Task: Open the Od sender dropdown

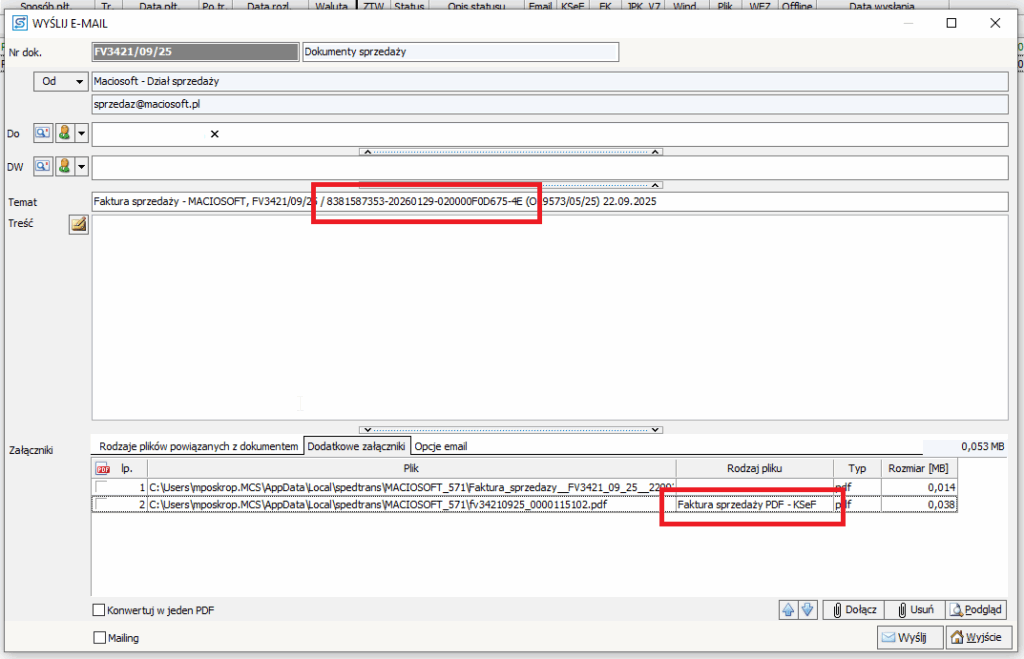Action: (x=61, y=82)
